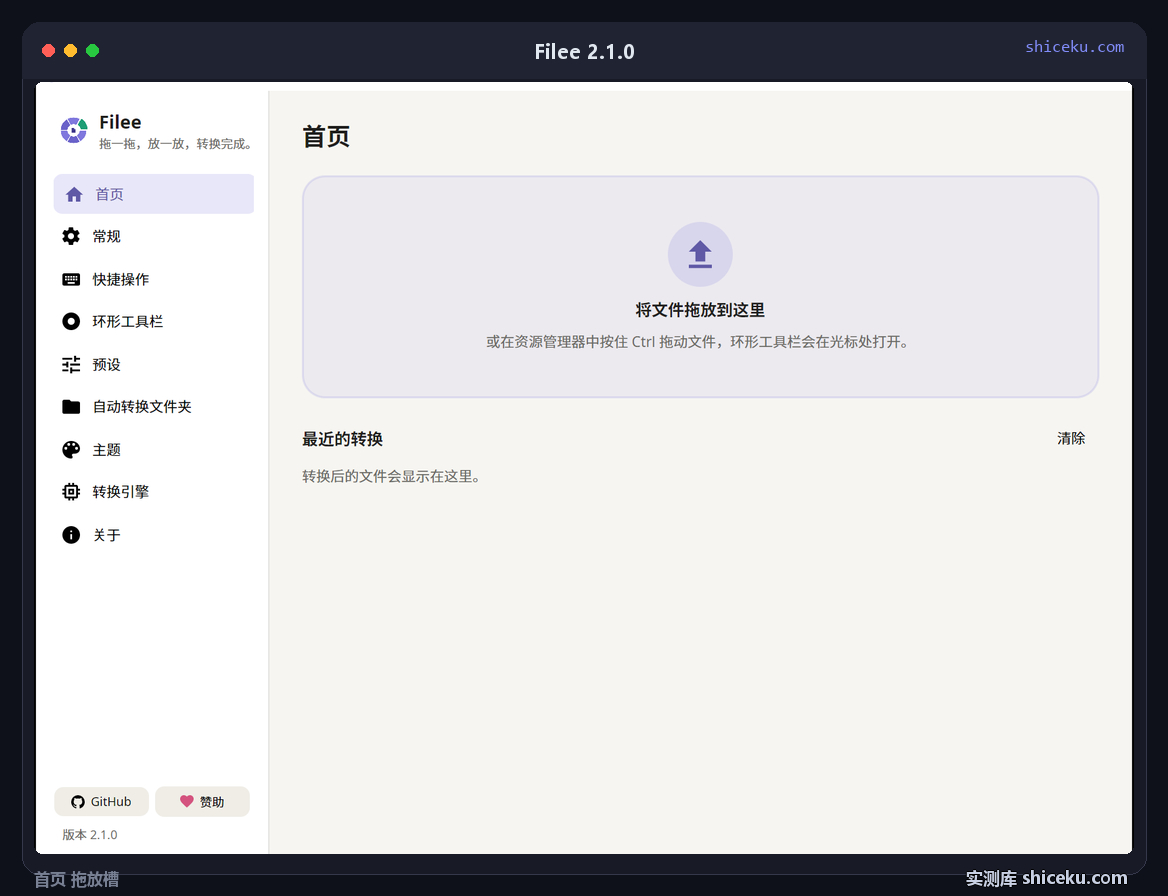
Task: Click the Filee app name in sidebar
Action: [120, 122]
